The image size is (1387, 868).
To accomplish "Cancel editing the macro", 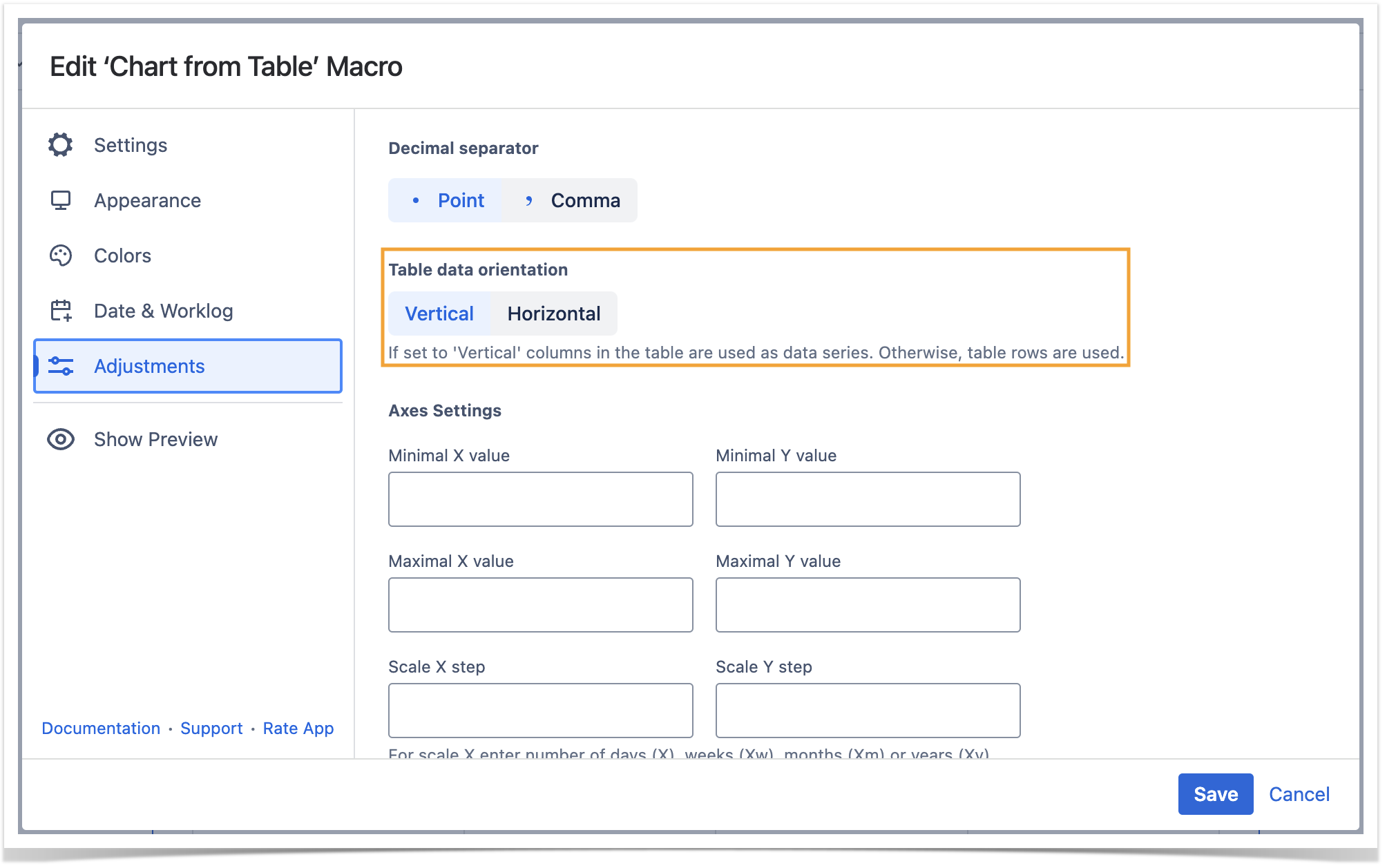I will pyautogui.click(x=1299, y=794).
